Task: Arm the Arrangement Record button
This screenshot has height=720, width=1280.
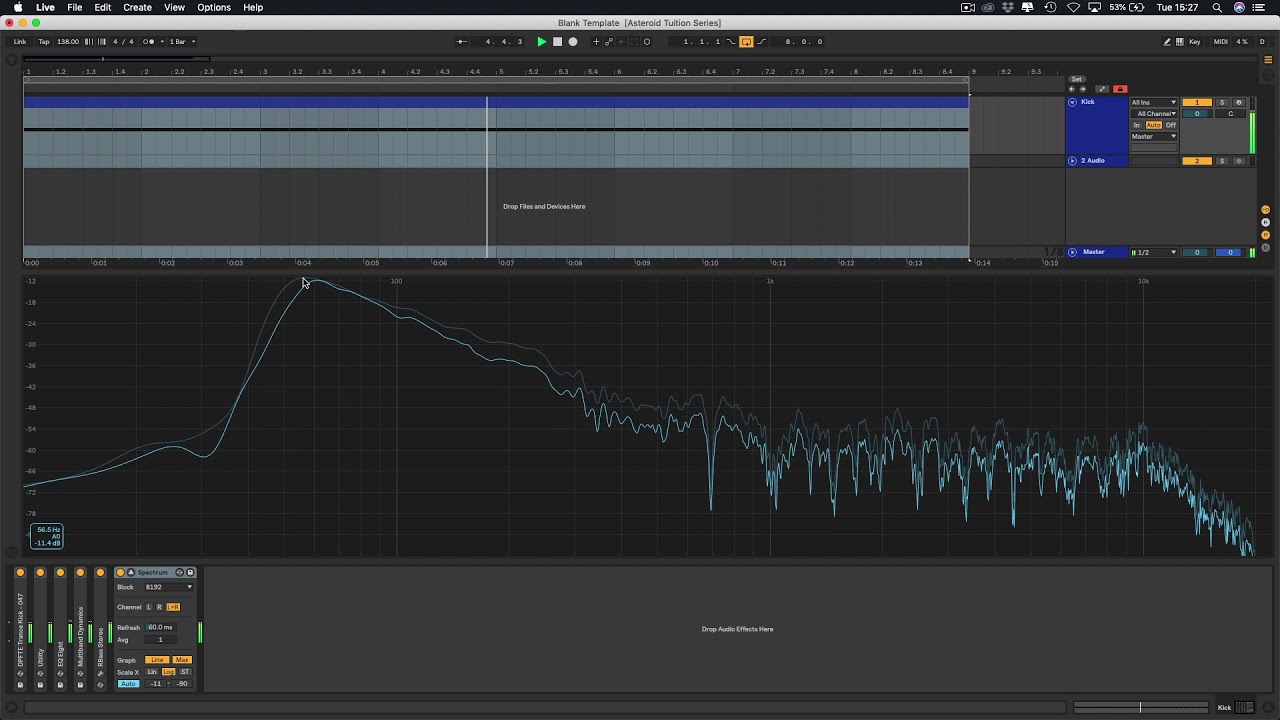Action: (x=573, y=42)
